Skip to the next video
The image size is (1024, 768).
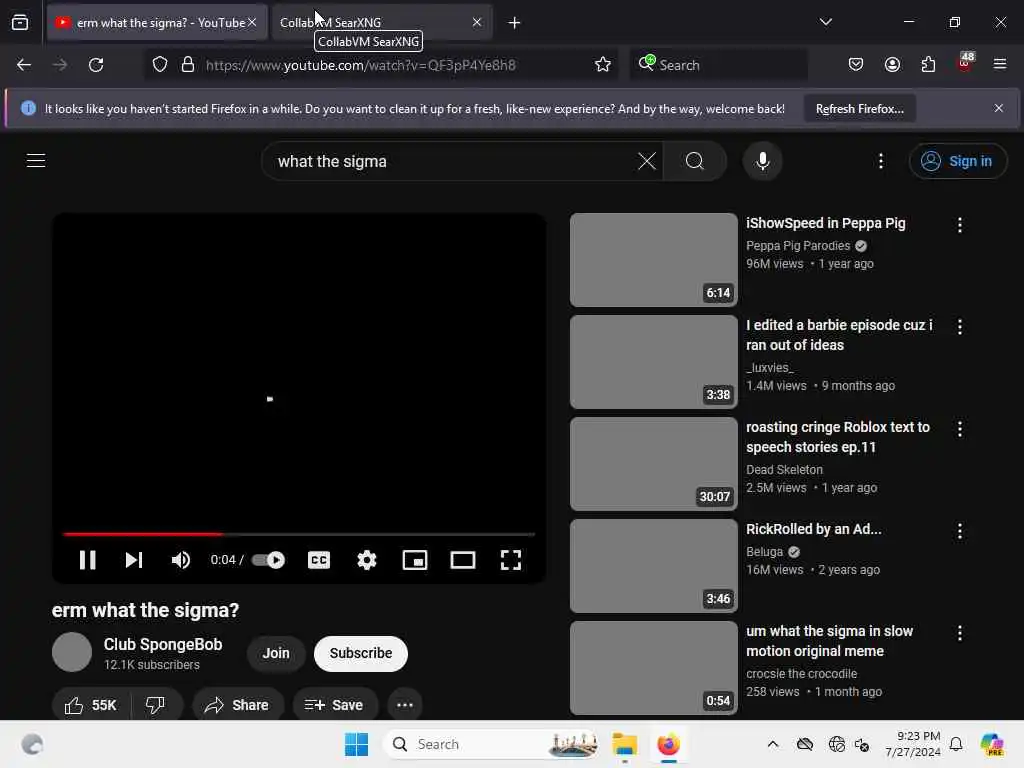click(134, 560)
